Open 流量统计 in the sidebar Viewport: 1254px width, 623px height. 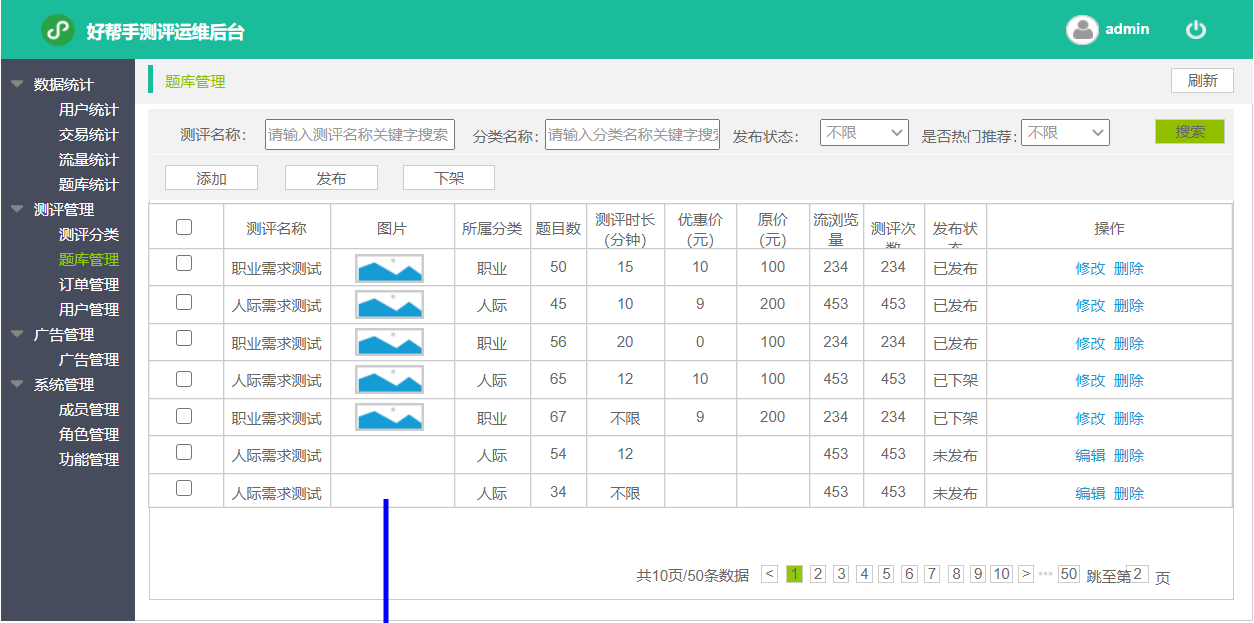point(88,160)
